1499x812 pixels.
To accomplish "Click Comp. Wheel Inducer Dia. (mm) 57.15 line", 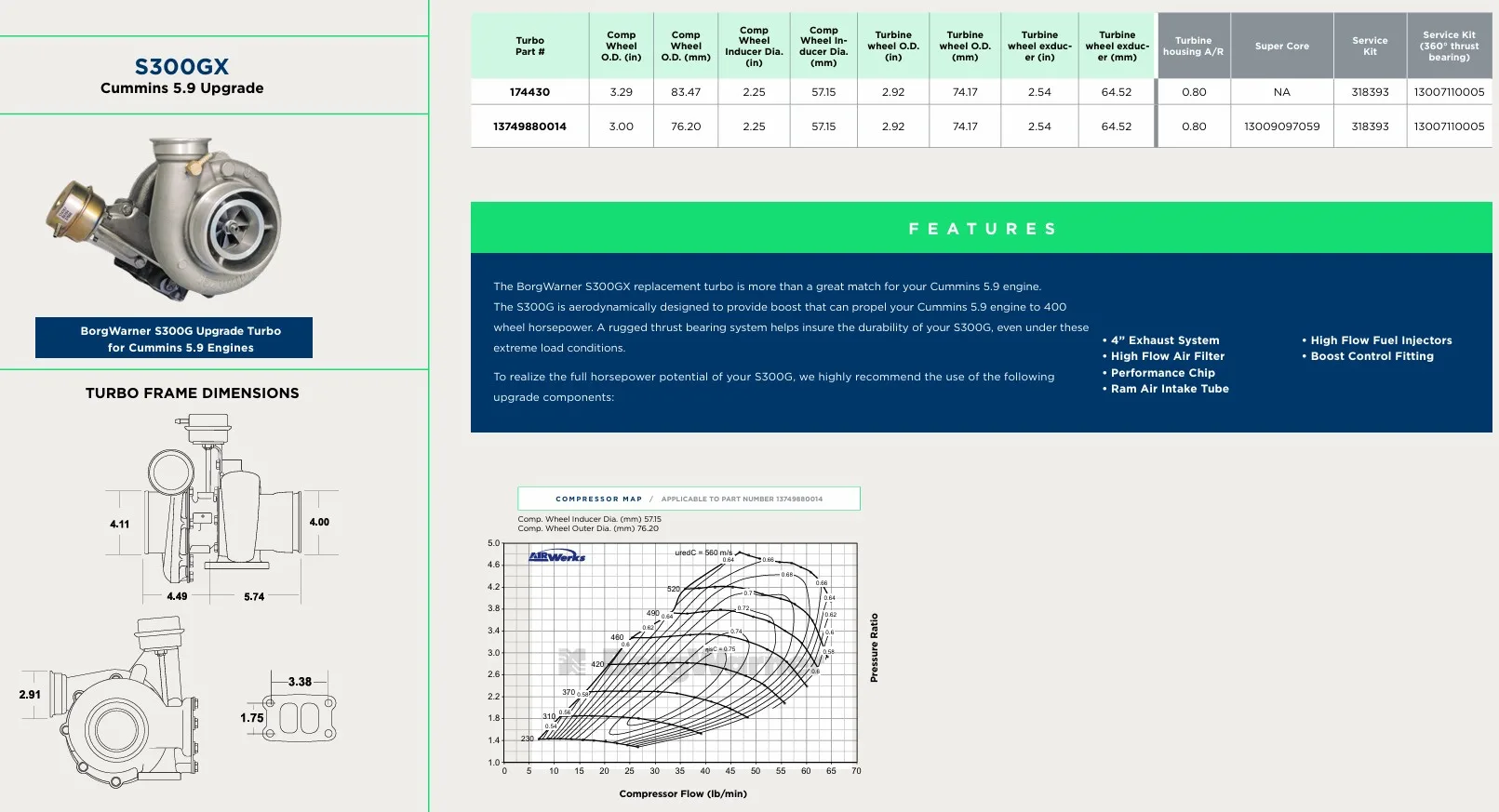I will click(x=589, y=520).
